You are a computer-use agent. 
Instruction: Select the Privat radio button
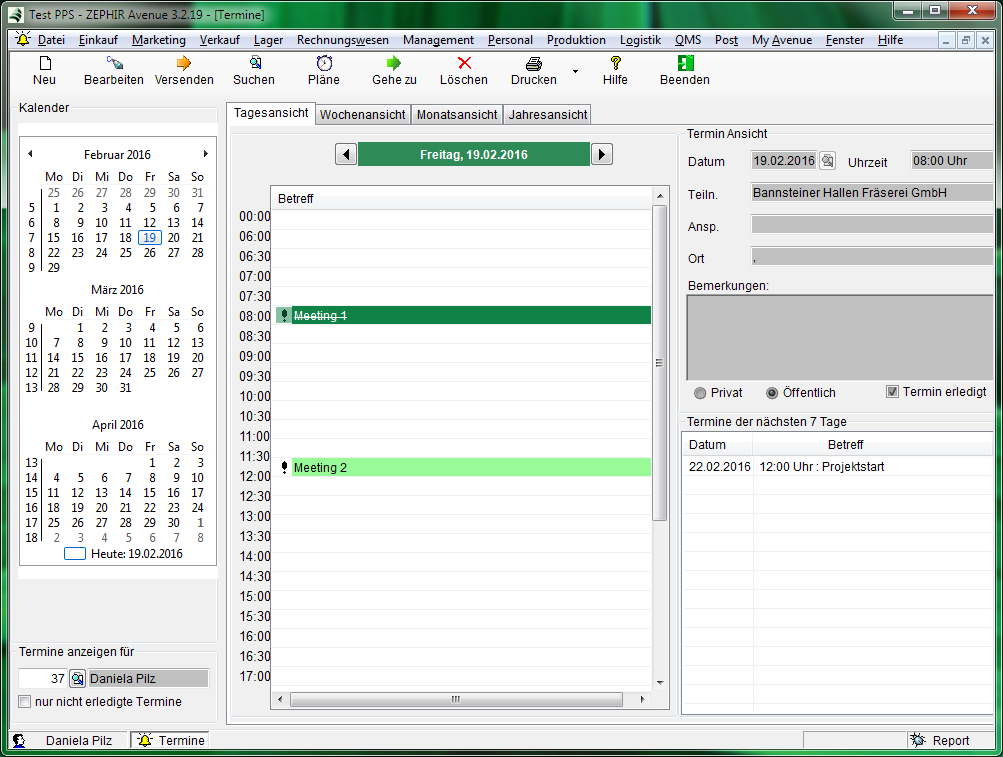point(699,393)
